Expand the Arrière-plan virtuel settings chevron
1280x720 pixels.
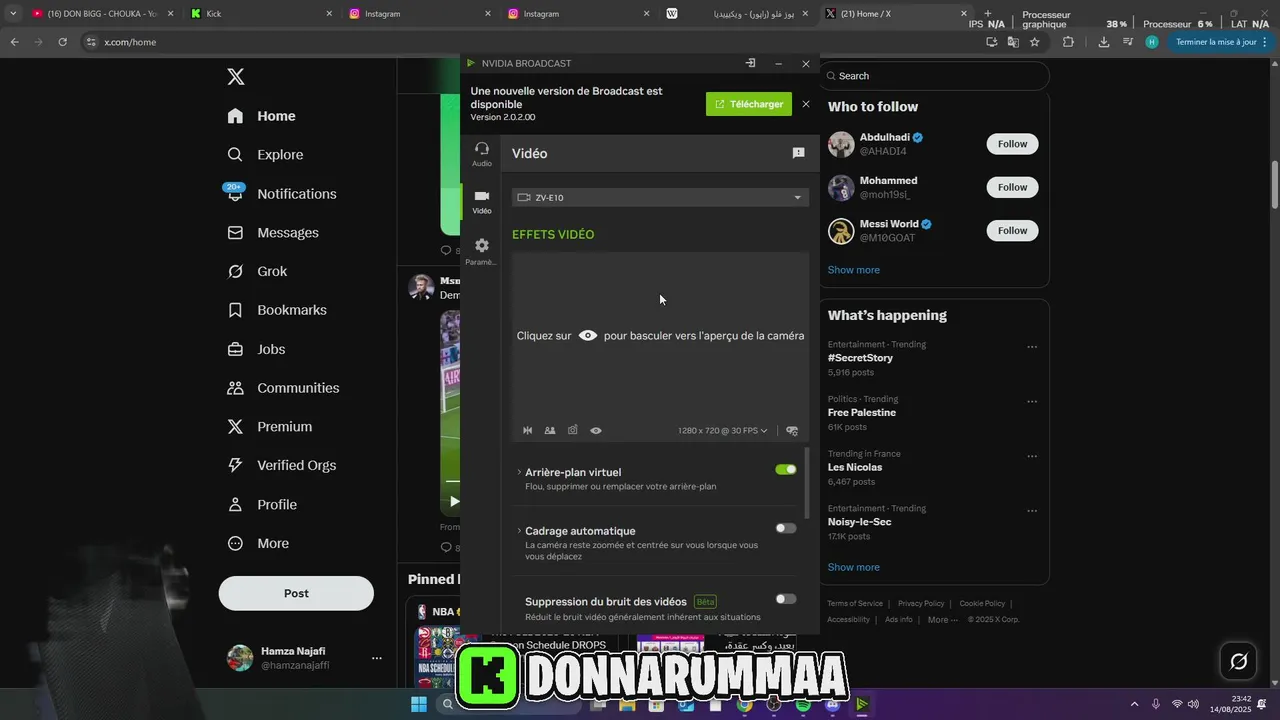pyautogui.click(x=519, y=472)
